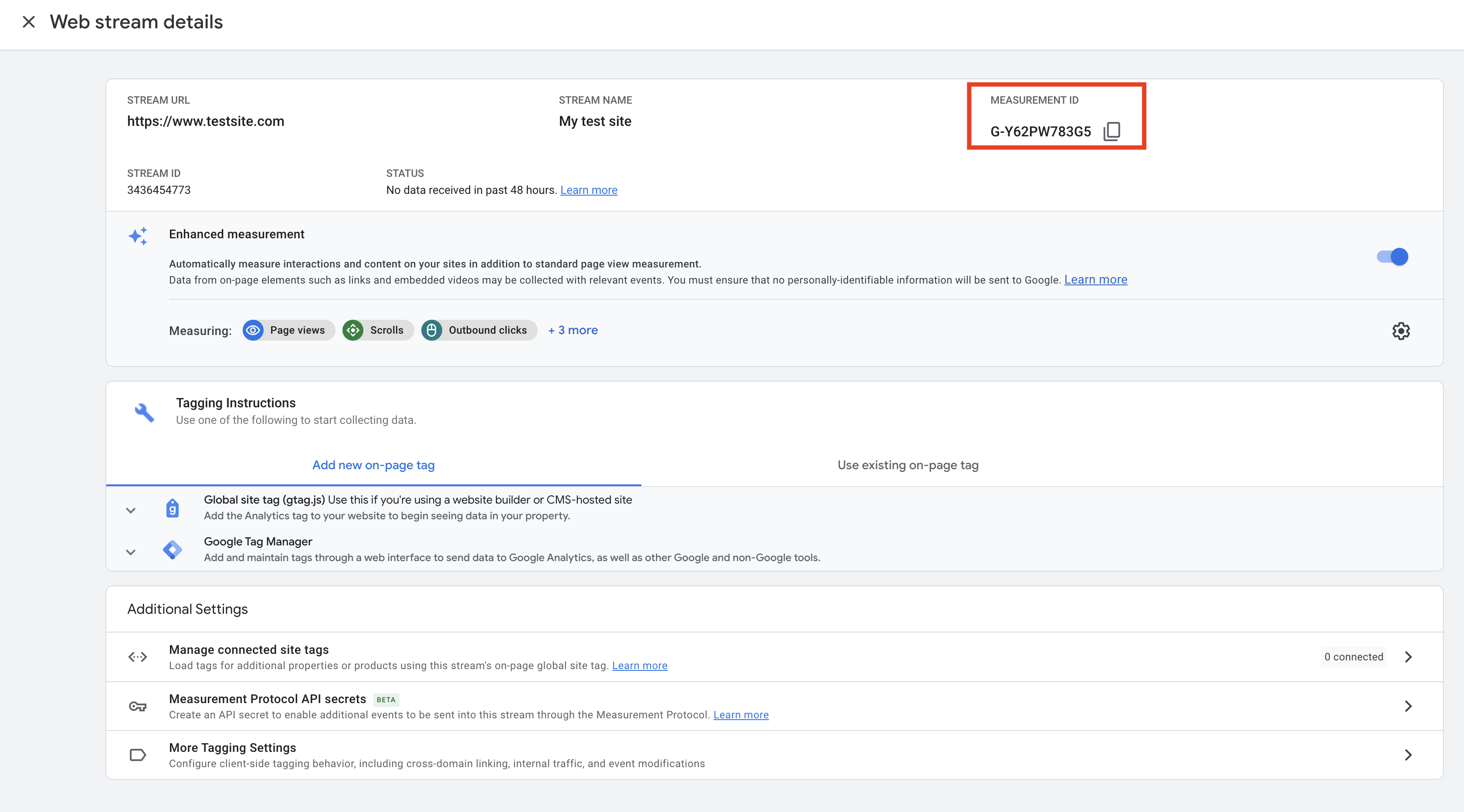Click the Google Tag Manager heading
The height and width of the screenshot is (812, 1464).
(x=258, y=541)
